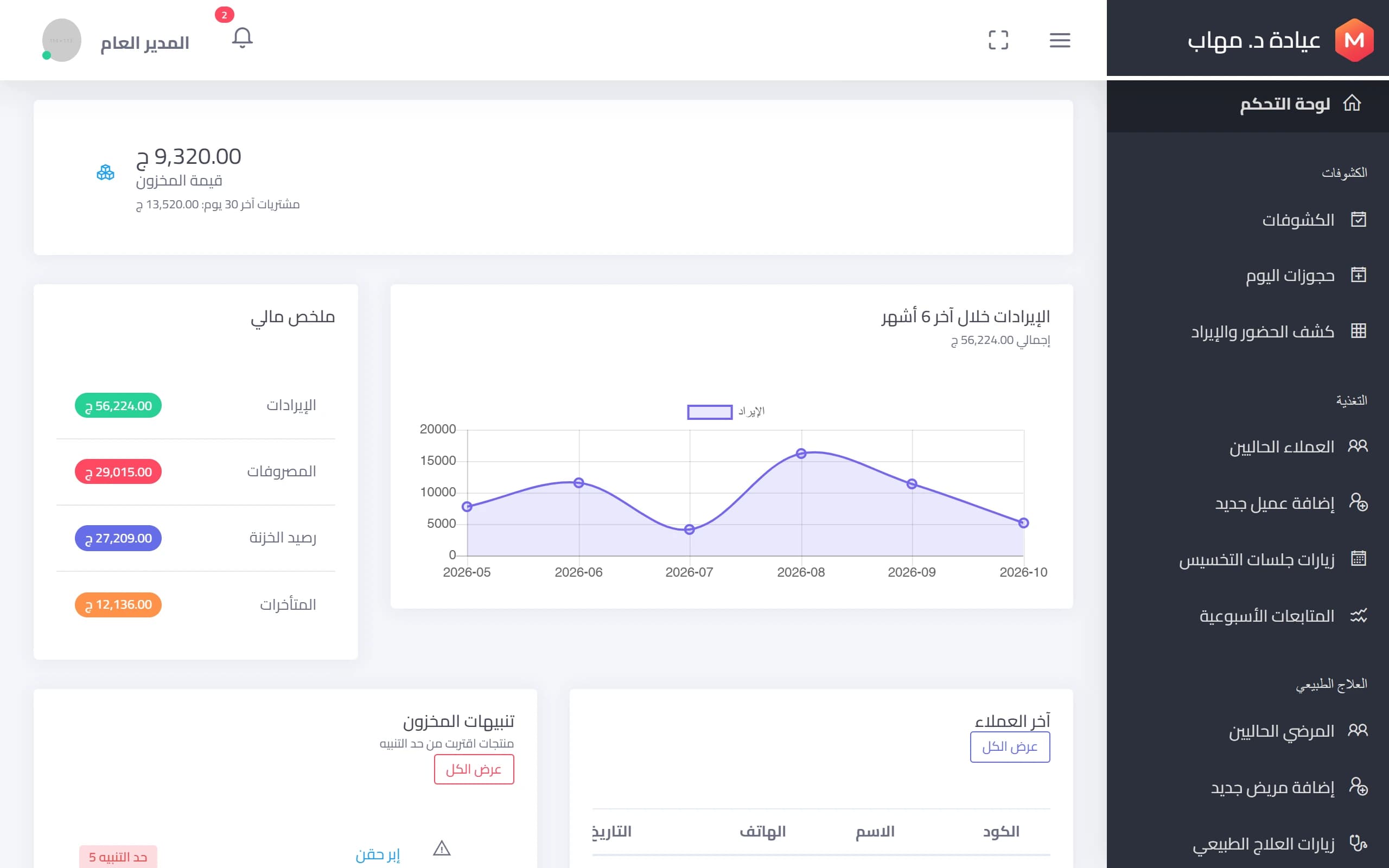1389x868 pixels.
Task: Click the 2026-07 chart data point
Action: (689, 529)
